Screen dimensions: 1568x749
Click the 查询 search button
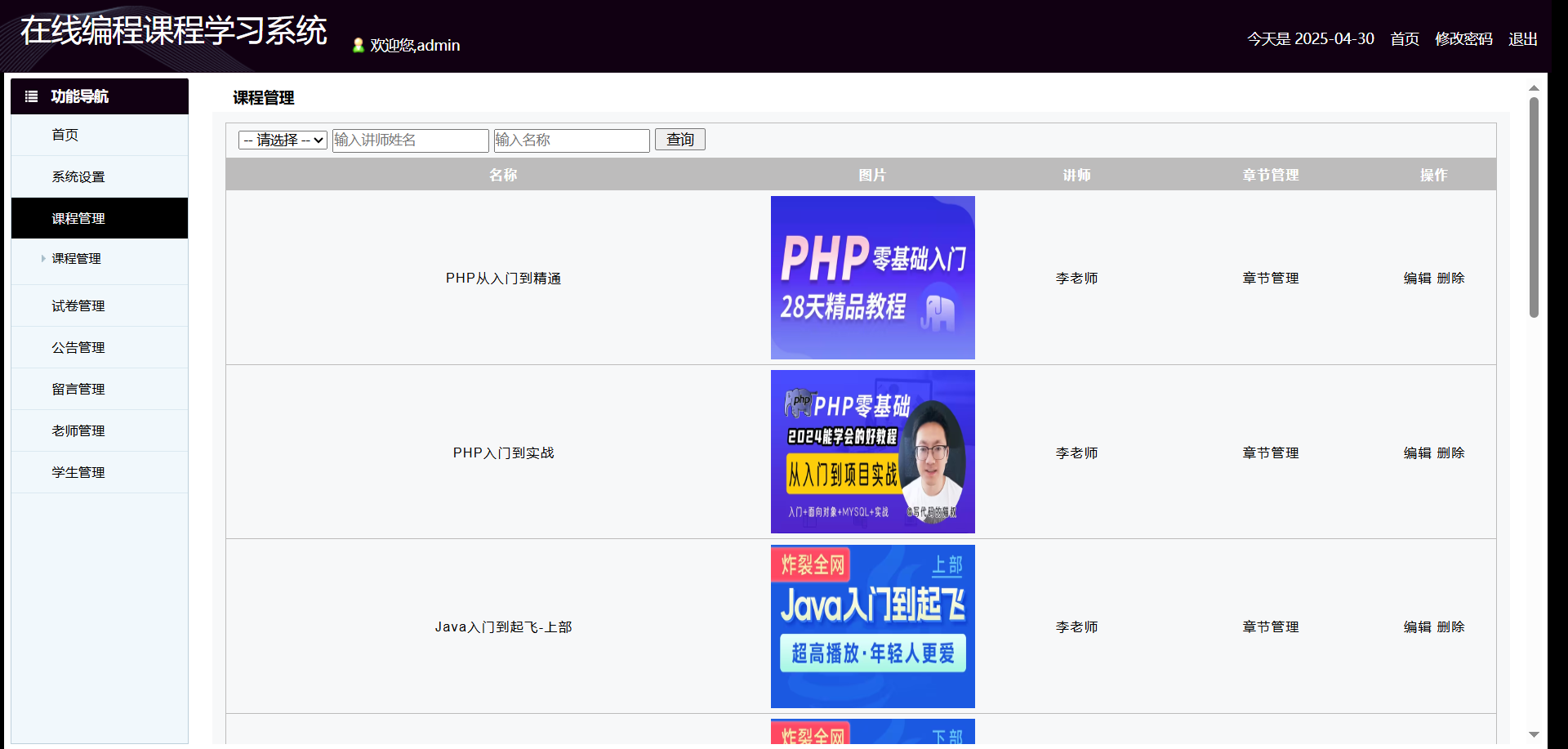(x=679, y=140)
